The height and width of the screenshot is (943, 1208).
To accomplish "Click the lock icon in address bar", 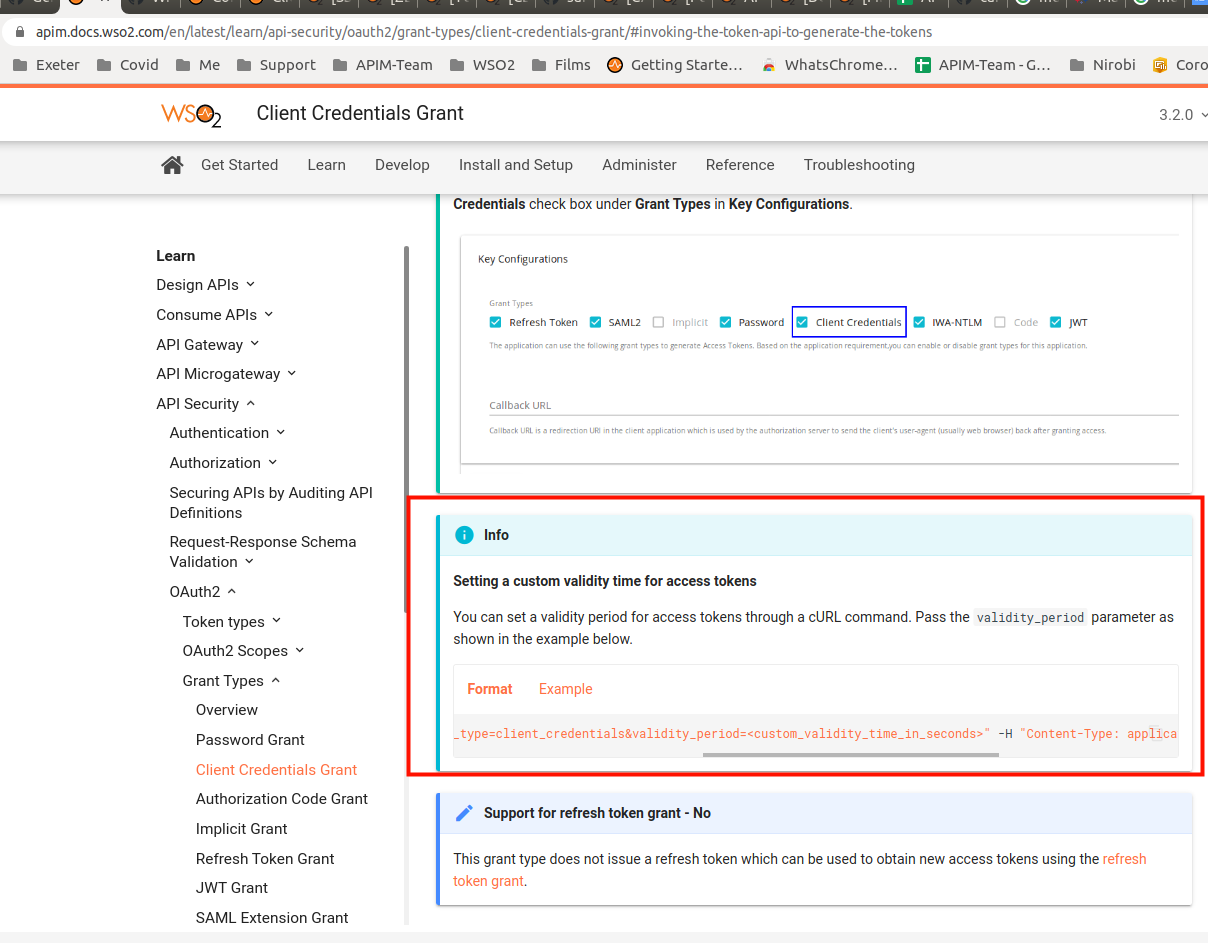I will click(21, 32).
